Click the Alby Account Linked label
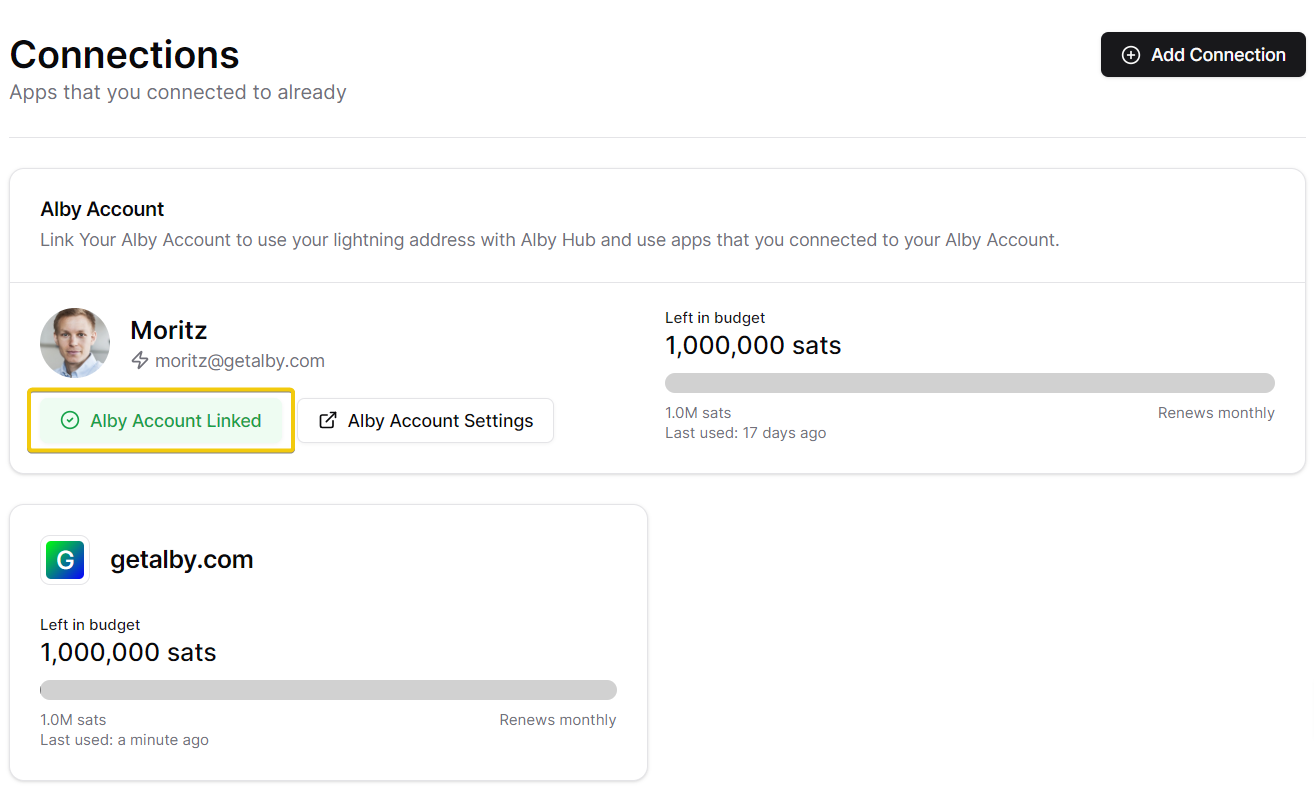Viewport: 1314px width, 791px height. (175, 421)
